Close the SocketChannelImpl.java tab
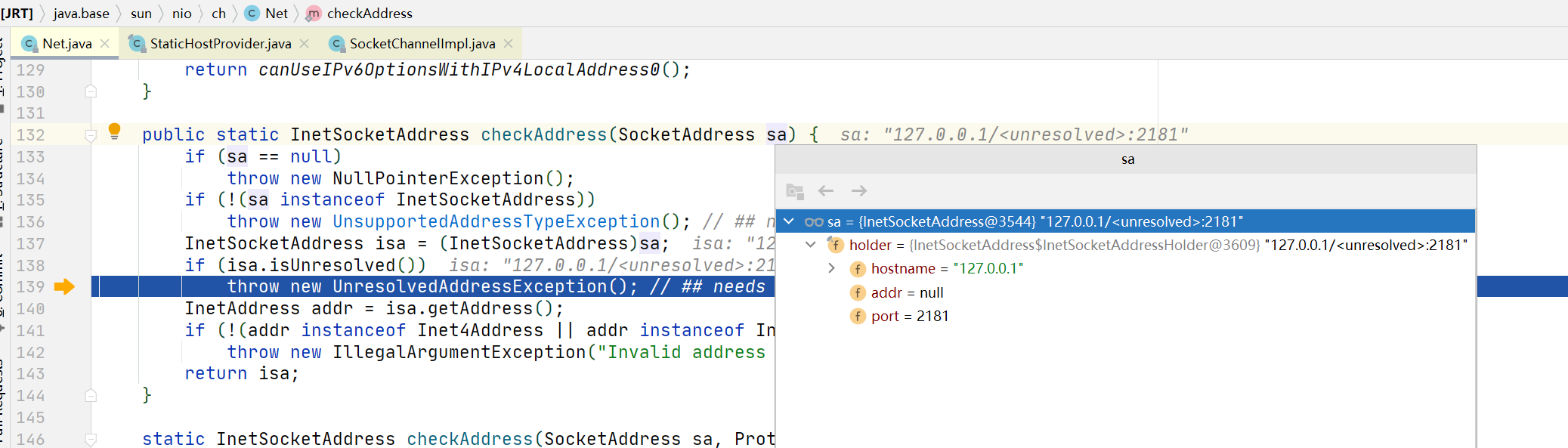Viewport: 1568px width, 448px height. coord(508,44)
